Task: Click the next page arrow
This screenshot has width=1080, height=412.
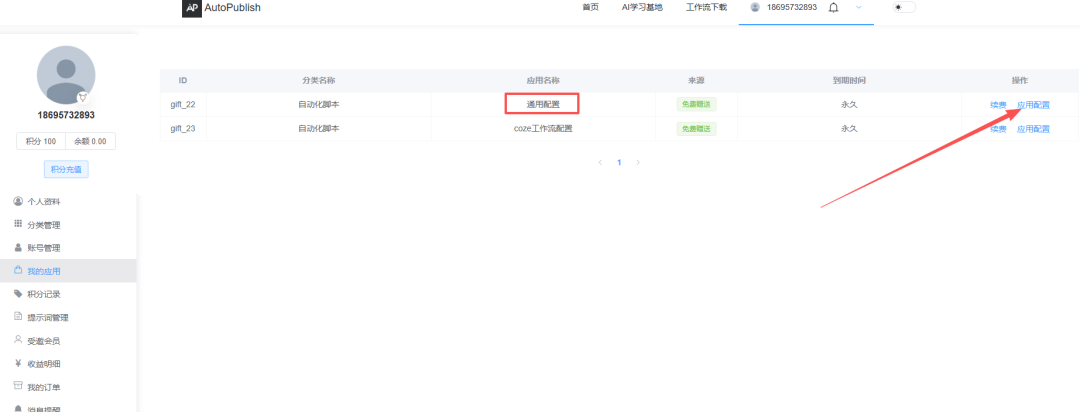Action: [x=638, y=163]
